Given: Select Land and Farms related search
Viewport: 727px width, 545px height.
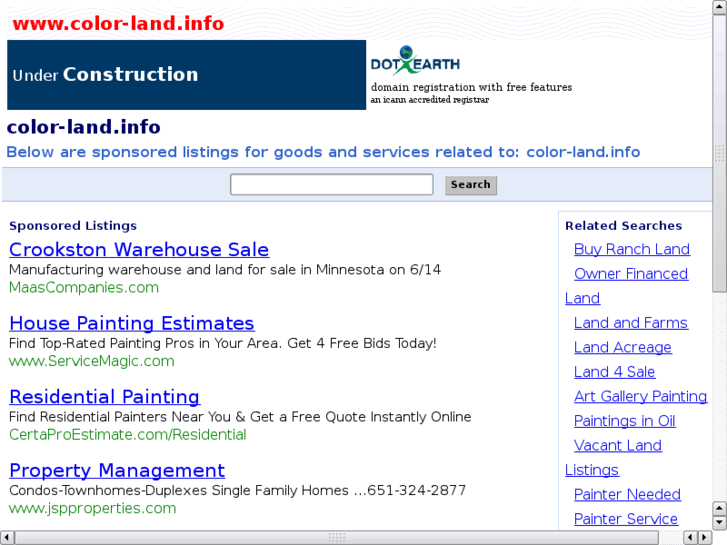Looking at the screenshot, I should coord(631,323).
